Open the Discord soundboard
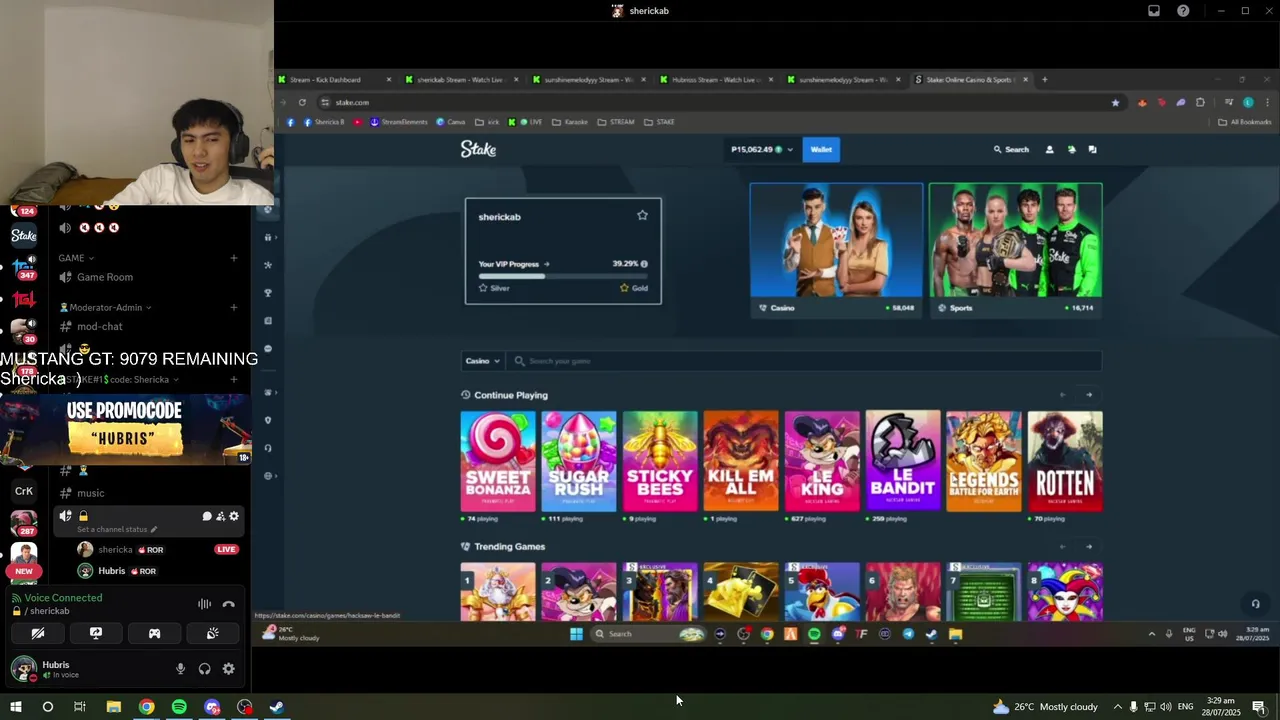This screenshot has width=1280, height=720. pos(212,633)
